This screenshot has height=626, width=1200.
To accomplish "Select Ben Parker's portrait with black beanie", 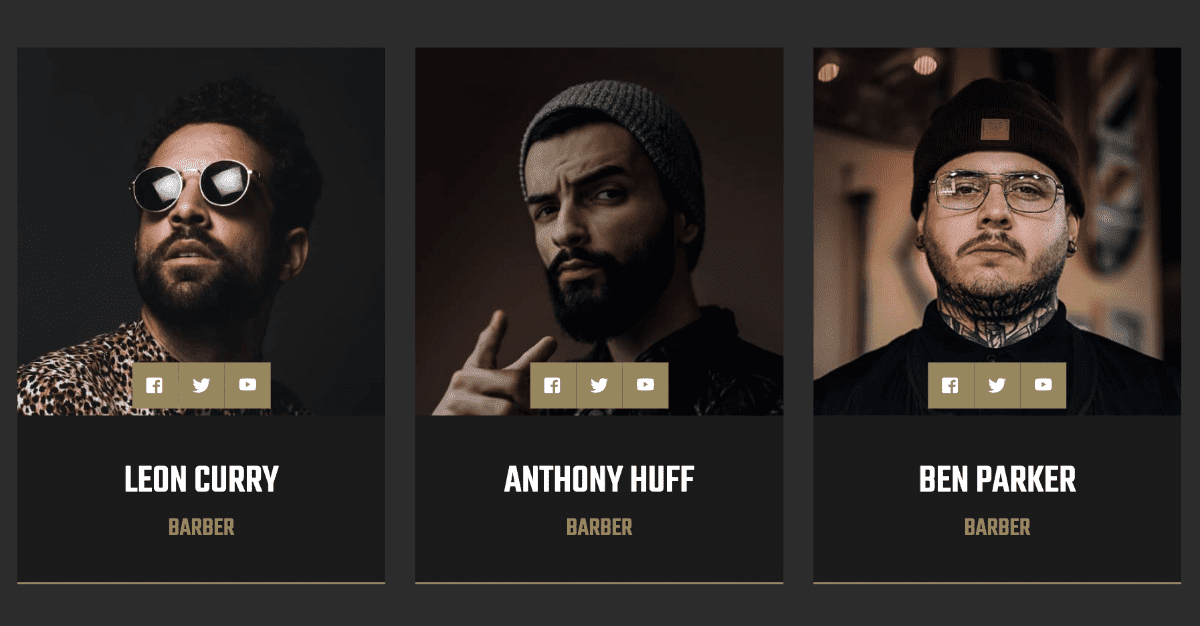I will (x=997, y=231).
